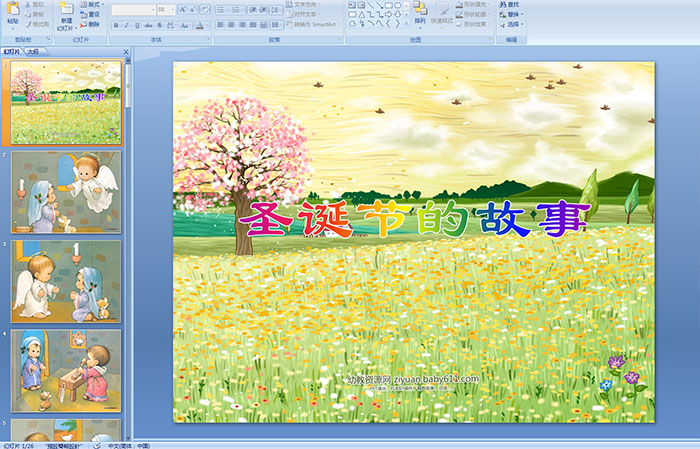Click the Copy icon in clipboard group
700x449 pixels.
[x=29, y=14]
